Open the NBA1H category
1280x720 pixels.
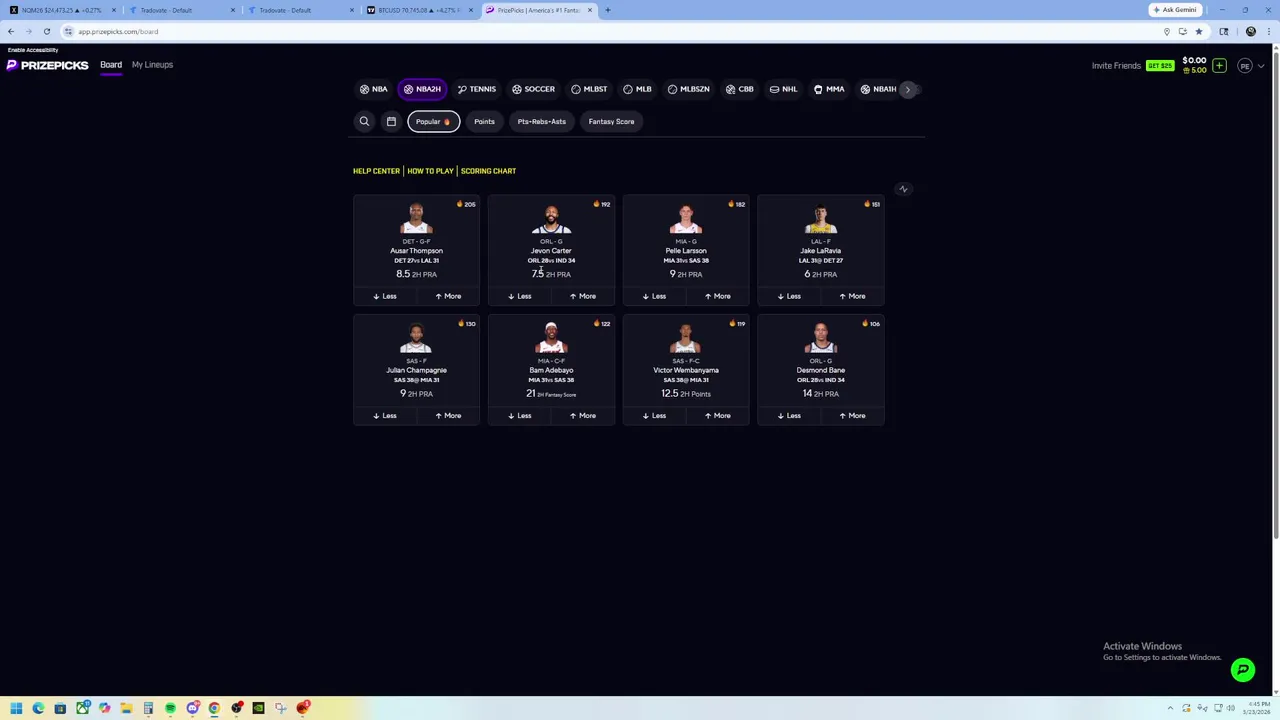click(878, 89)
